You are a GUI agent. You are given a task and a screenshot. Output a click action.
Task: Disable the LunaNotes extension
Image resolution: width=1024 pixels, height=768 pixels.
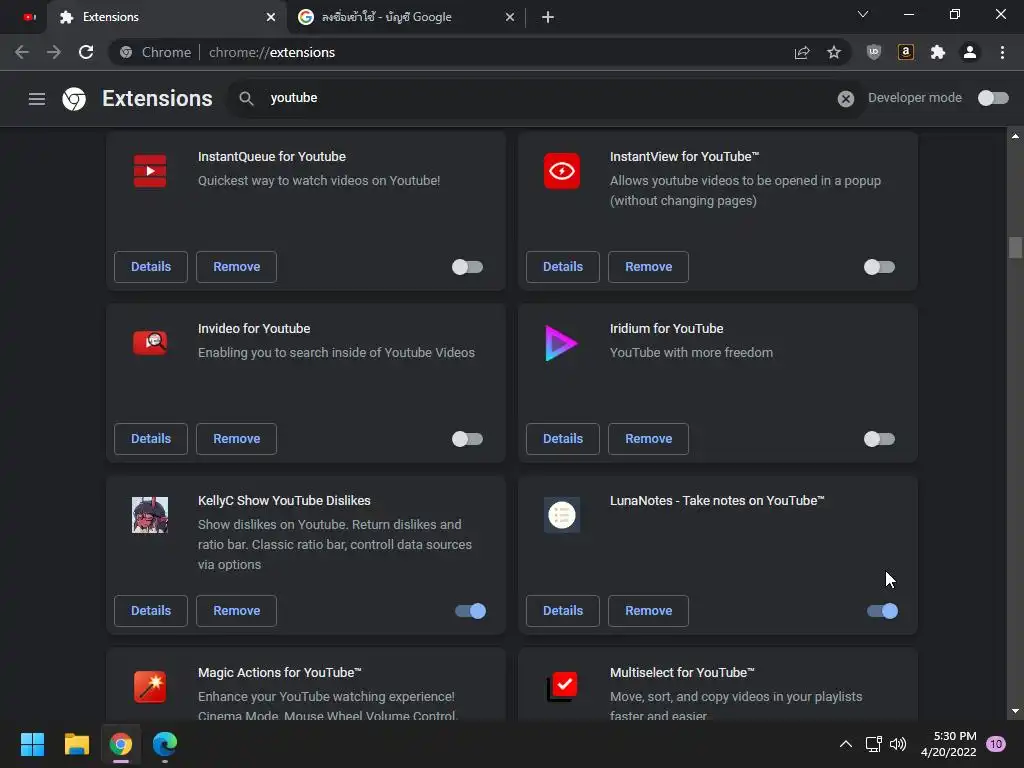[x=882, y=611]
